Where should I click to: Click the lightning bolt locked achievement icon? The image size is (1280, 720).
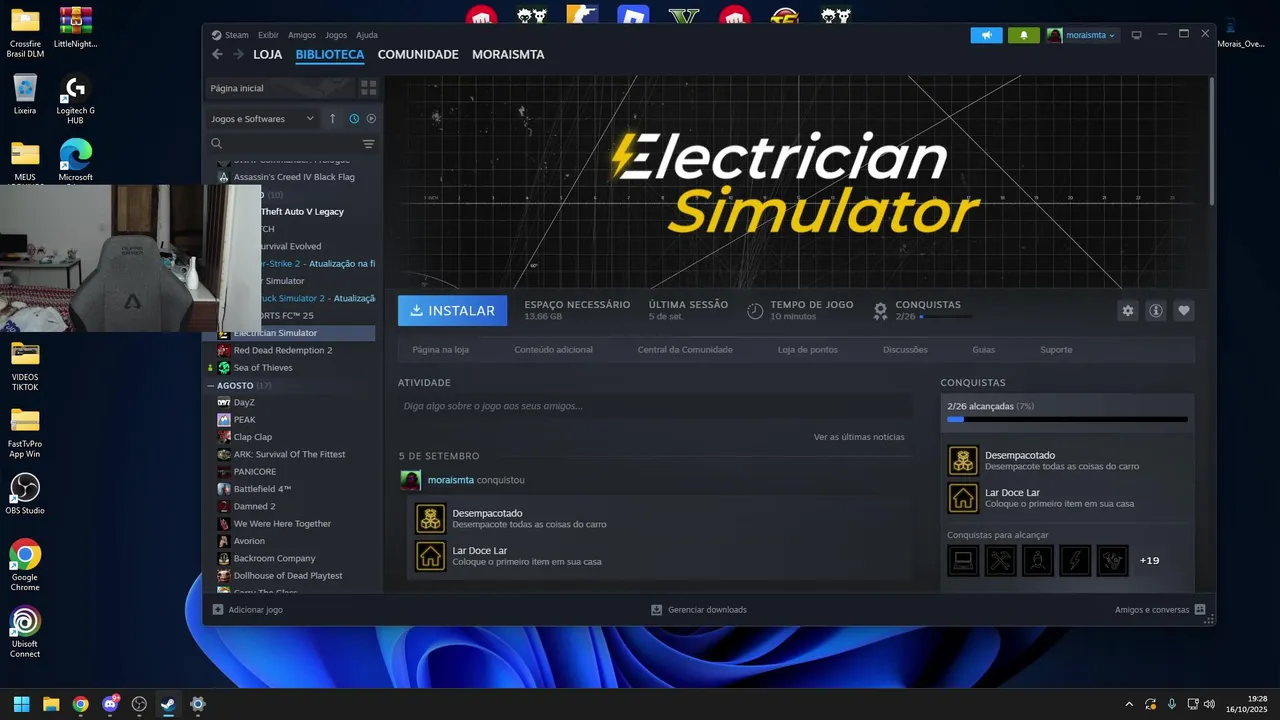click(x=1075, y=560)
